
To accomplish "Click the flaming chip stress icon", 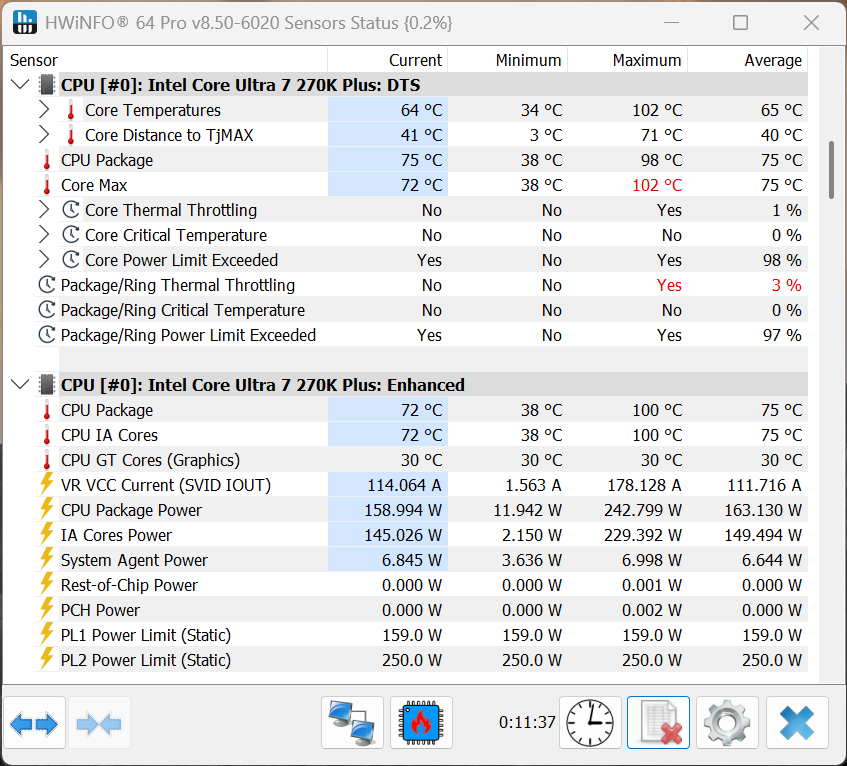I will (421, 723).
